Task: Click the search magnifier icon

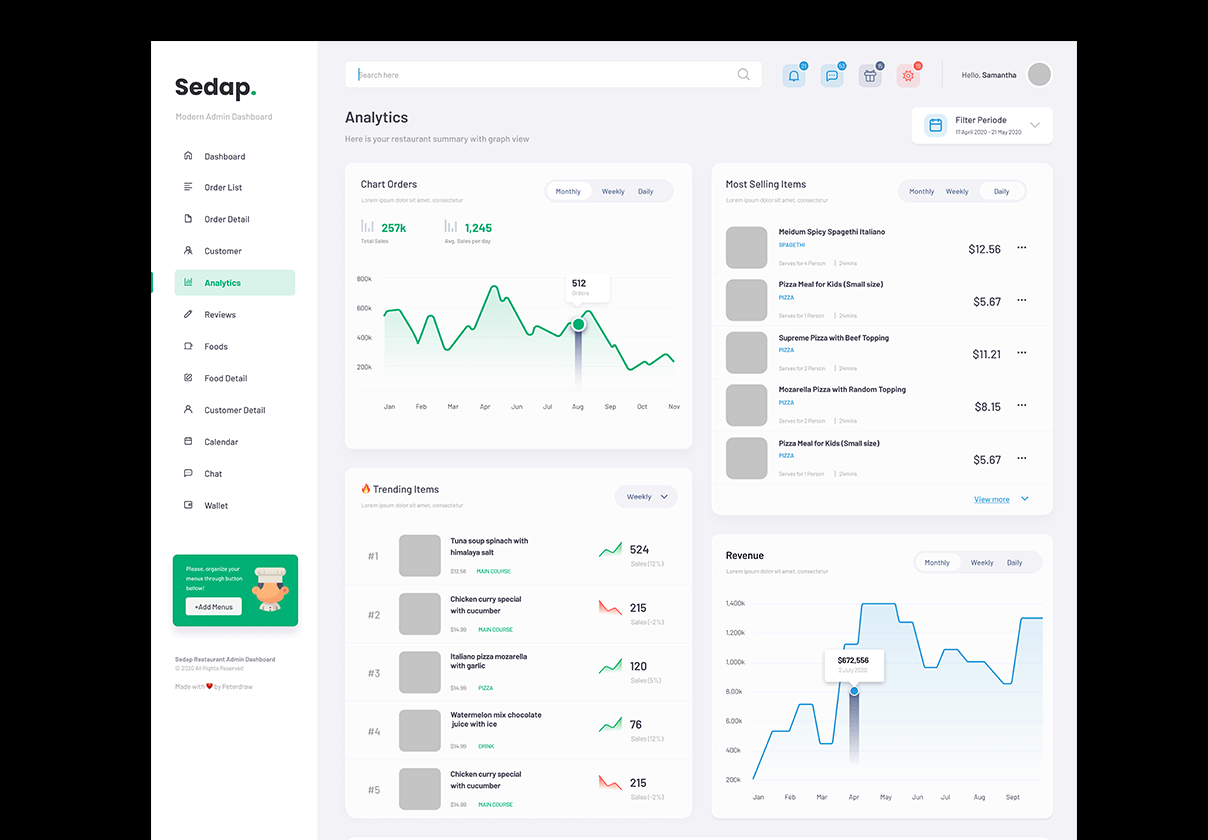Action: [x=743, y=74]
